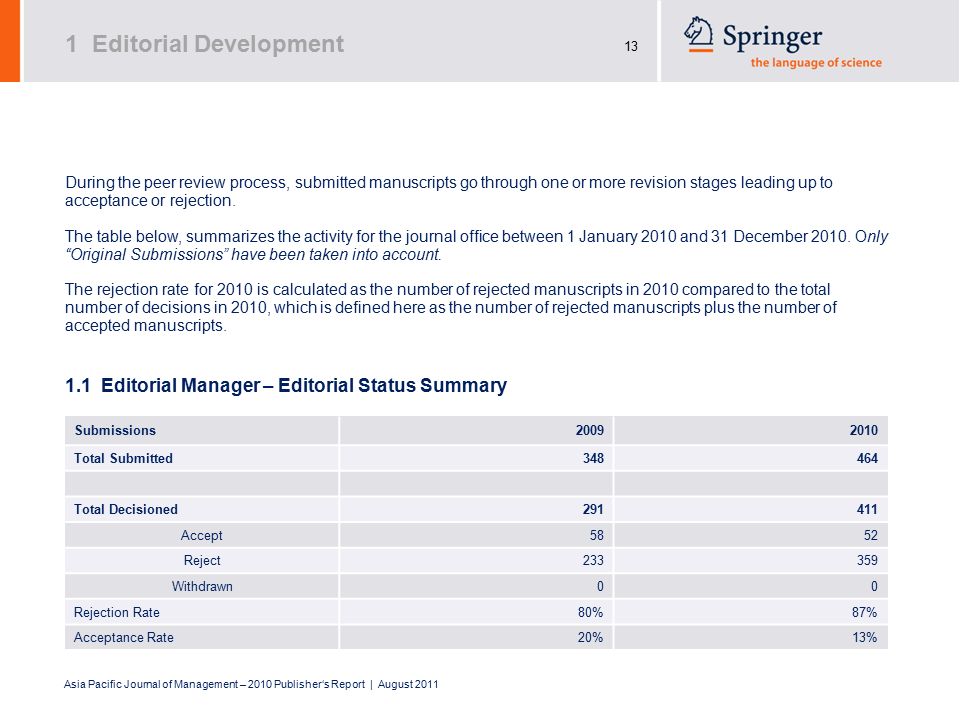Click the Springer wordmark text
The height and width of the screenshot is (720, 960).
pos(772,37)
